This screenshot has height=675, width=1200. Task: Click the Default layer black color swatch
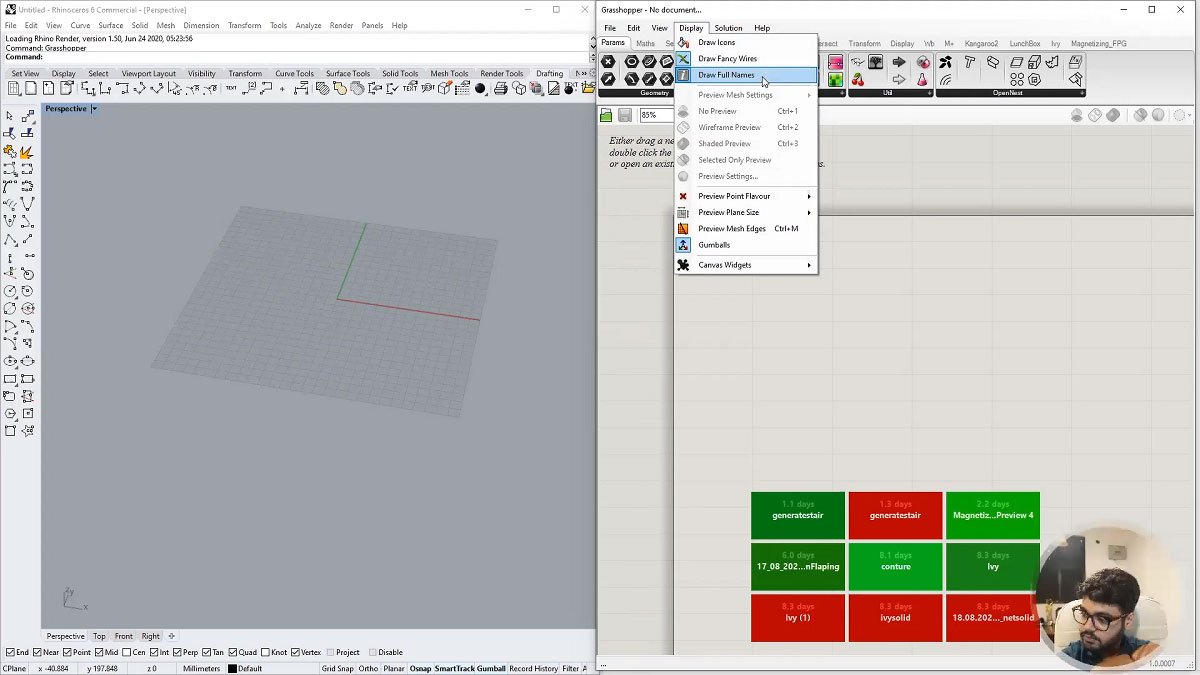[232, 668]
